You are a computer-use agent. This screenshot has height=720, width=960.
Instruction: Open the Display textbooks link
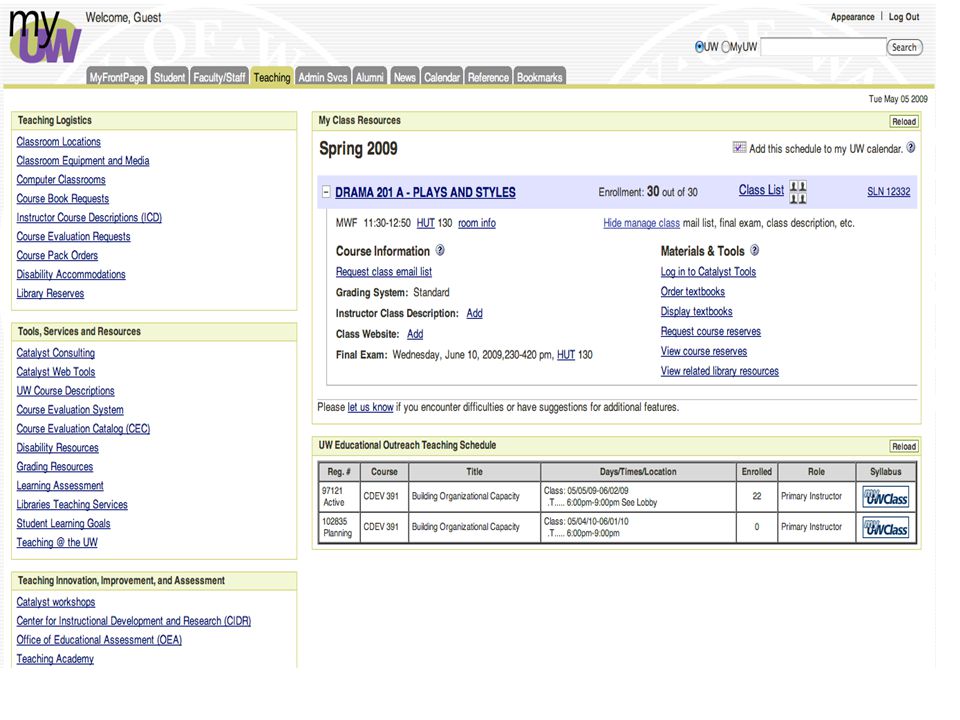(x=696, y=311)
